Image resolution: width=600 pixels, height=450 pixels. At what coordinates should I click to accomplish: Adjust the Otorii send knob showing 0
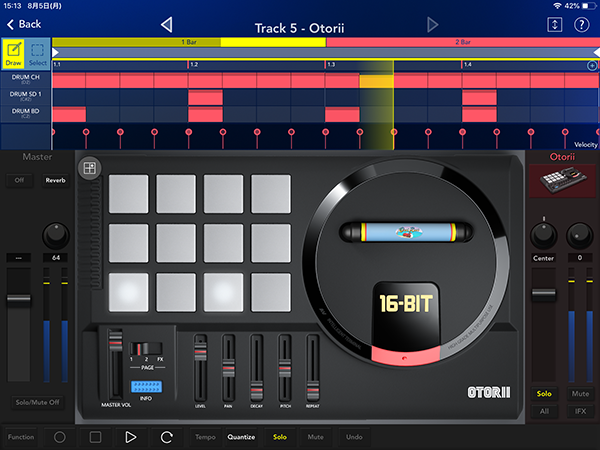[x=580, y=235]
